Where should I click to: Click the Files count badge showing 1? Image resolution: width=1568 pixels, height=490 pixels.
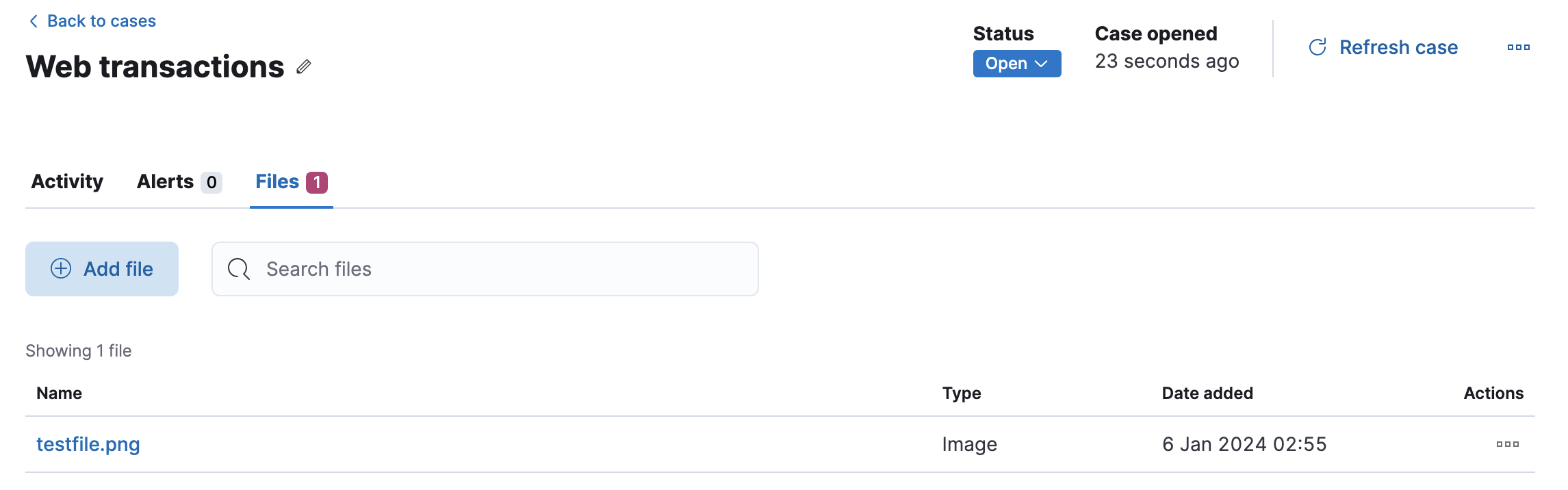point(316,182)
